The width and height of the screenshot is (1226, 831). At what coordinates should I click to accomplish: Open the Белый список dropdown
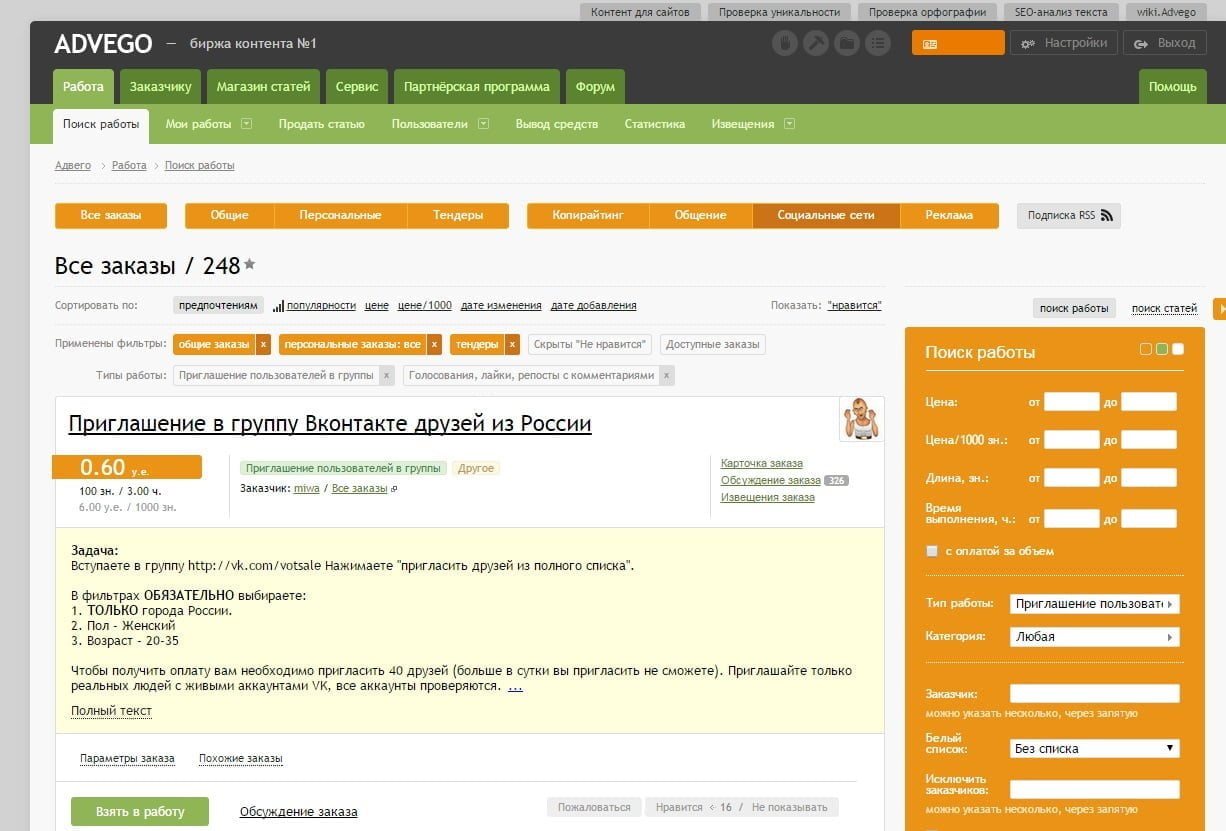(x=1094, y=748)
